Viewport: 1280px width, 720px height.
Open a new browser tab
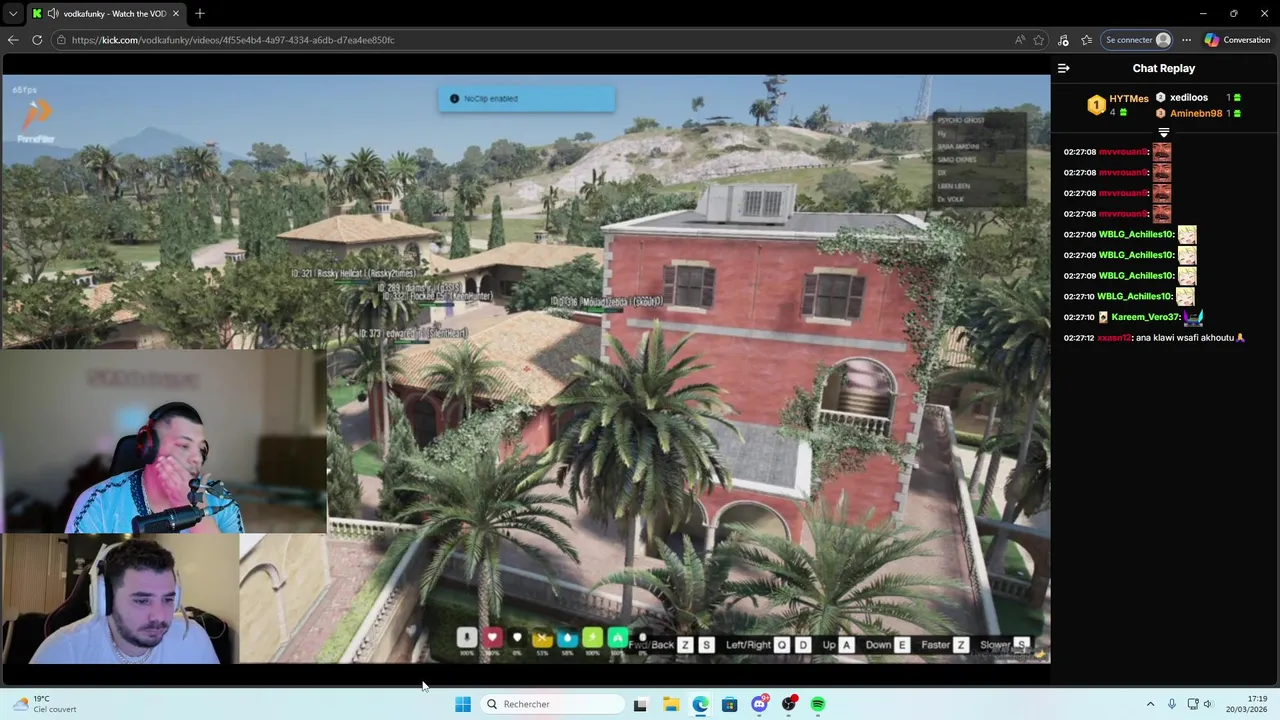200,14
